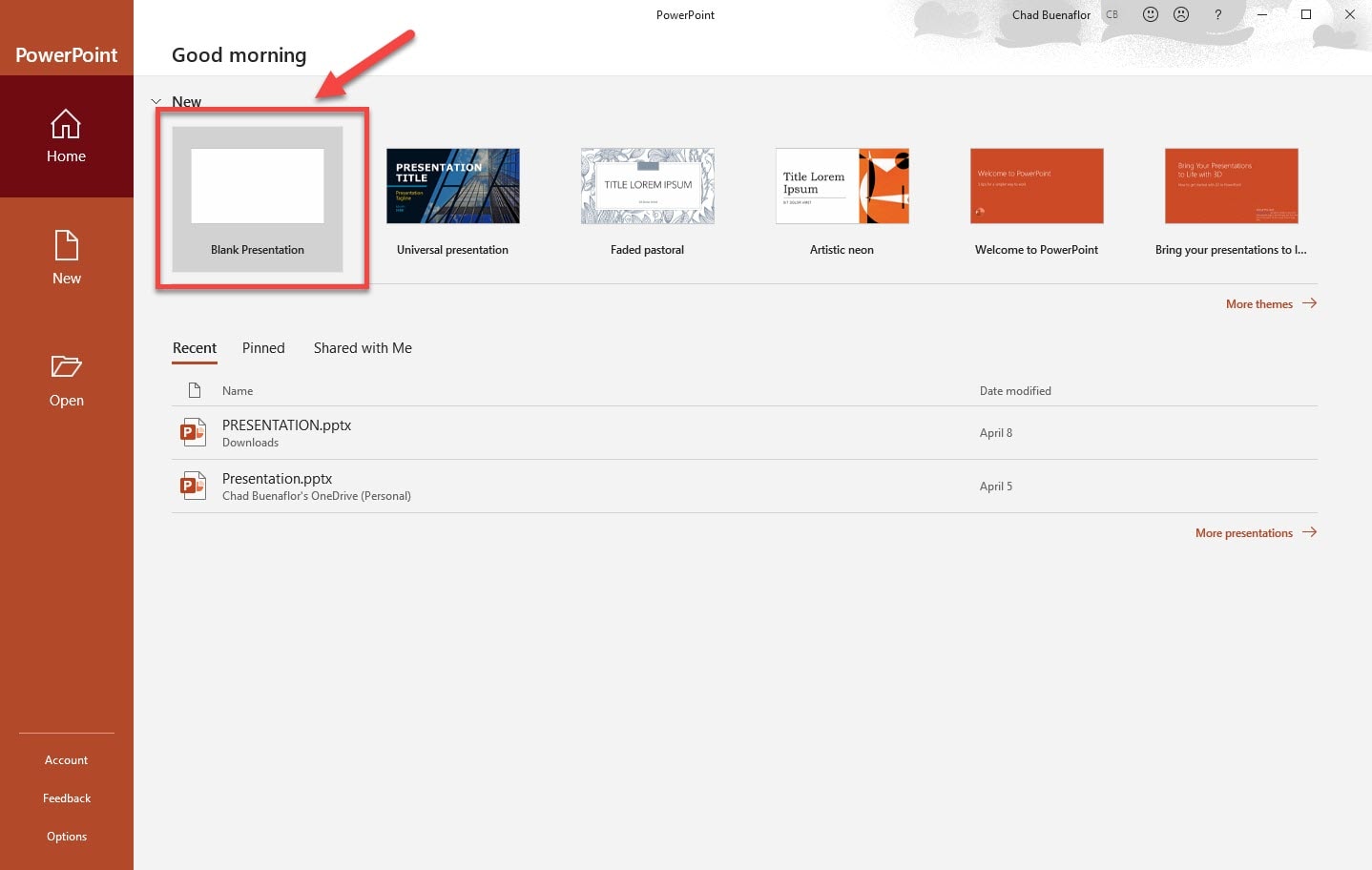Select the Recent tab
The width and height of the screenshot is (1372, 870).
195,348
